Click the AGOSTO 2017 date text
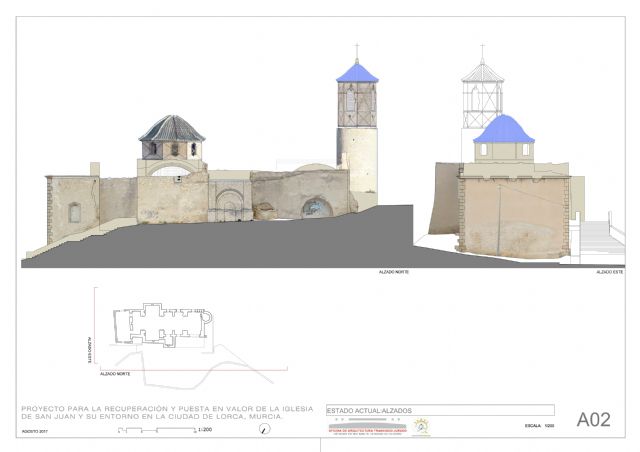Screen dimensions: 640x452 tap(34, 431)
